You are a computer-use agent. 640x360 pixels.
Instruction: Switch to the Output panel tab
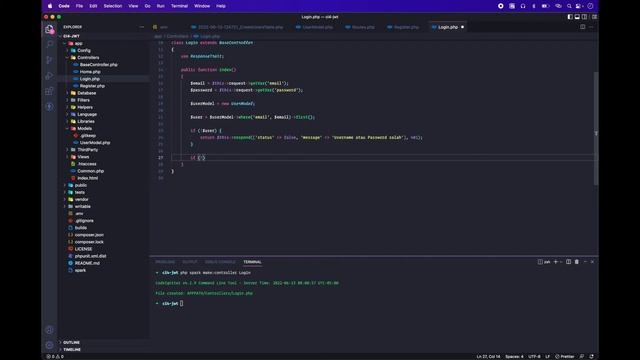[x=189, y=262]
